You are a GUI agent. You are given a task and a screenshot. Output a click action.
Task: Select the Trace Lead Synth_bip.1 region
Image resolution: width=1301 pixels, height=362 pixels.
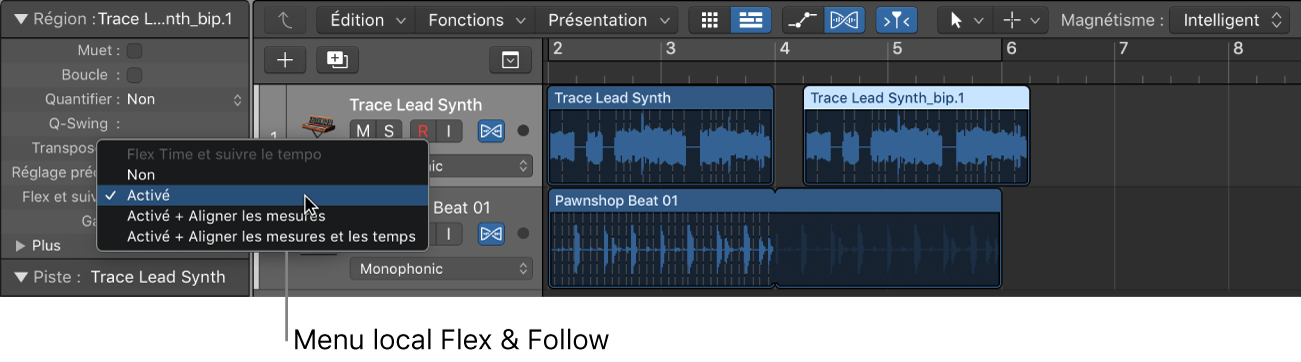tap(916, 136)
